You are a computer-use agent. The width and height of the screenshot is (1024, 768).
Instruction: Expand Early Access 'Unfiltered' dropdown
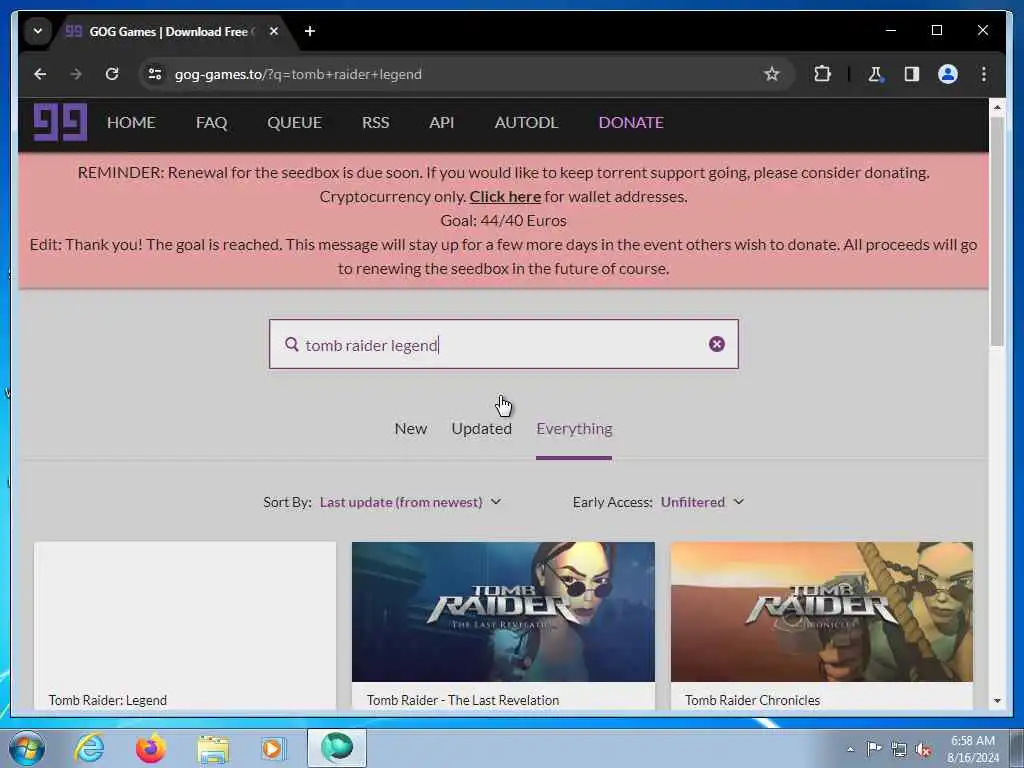(x=702, y=502)
